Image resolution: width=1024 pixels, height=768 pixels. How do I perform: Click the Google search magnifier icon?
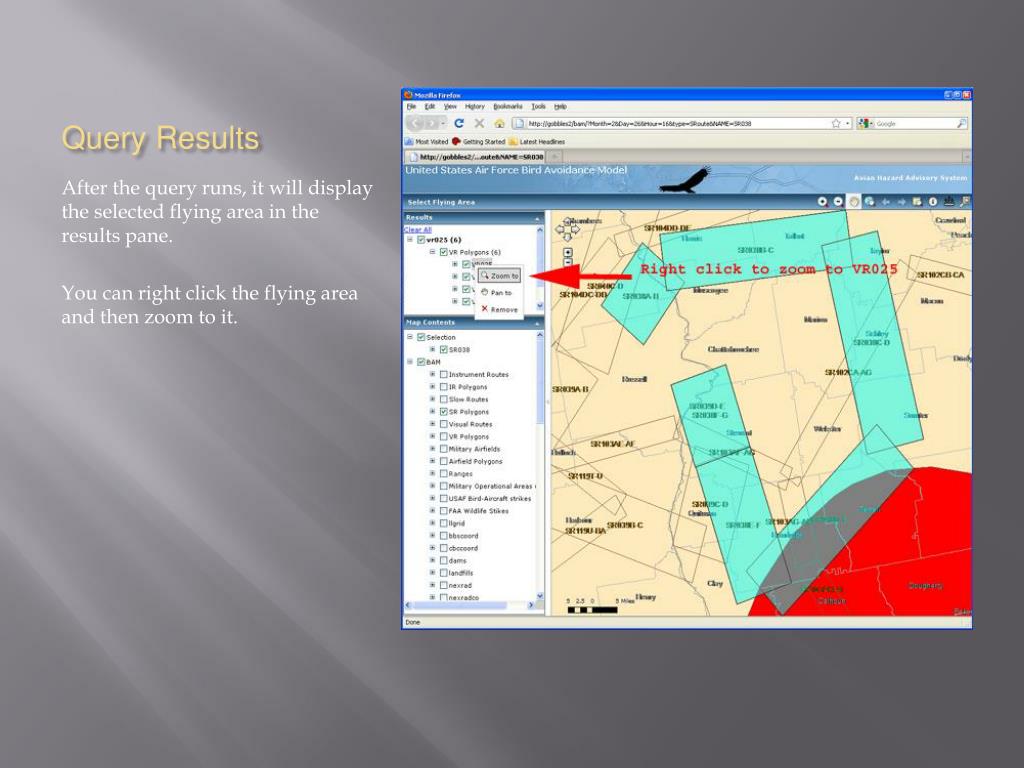pos(961,123)
